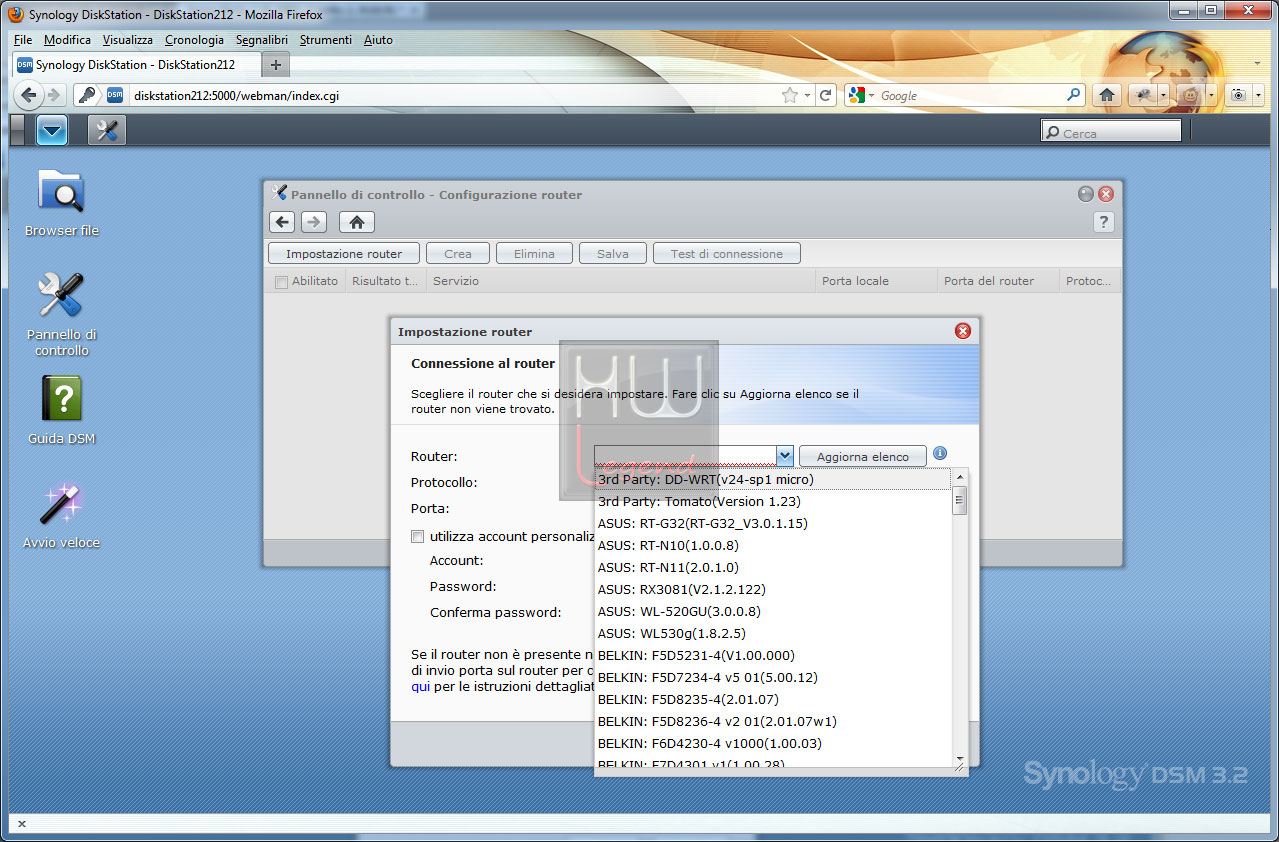This screenshot has width=1279, height=842.
Task: Click the key icon in the address bar
Action: pyautogui.click(x=88, y=95)
